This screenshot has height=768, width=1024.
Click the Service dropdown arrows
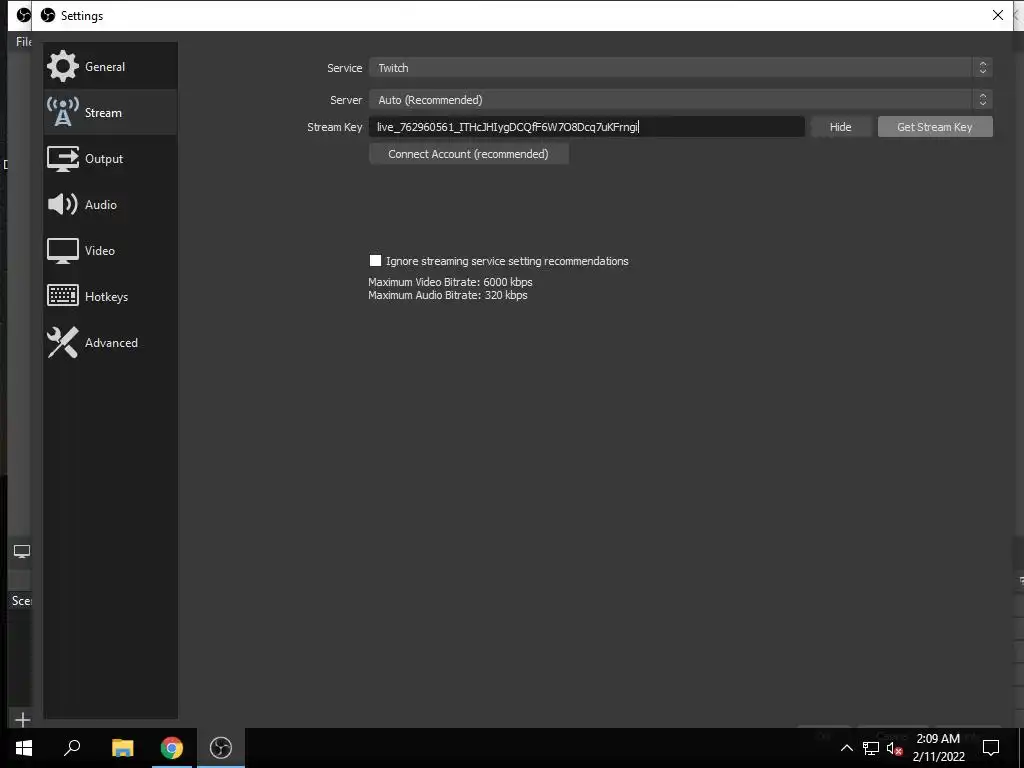tap(982, 68)
